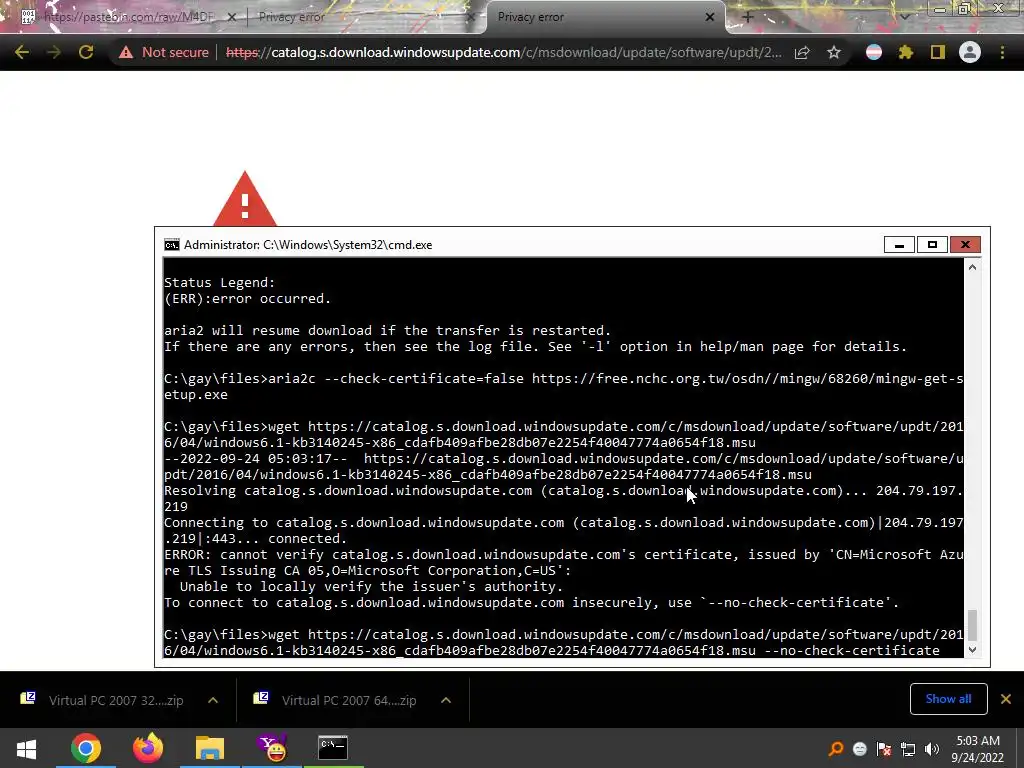Screen dimensions: 1024x768
Task: Click the Not secure warning indicator
Action: (x=163, y=52)
